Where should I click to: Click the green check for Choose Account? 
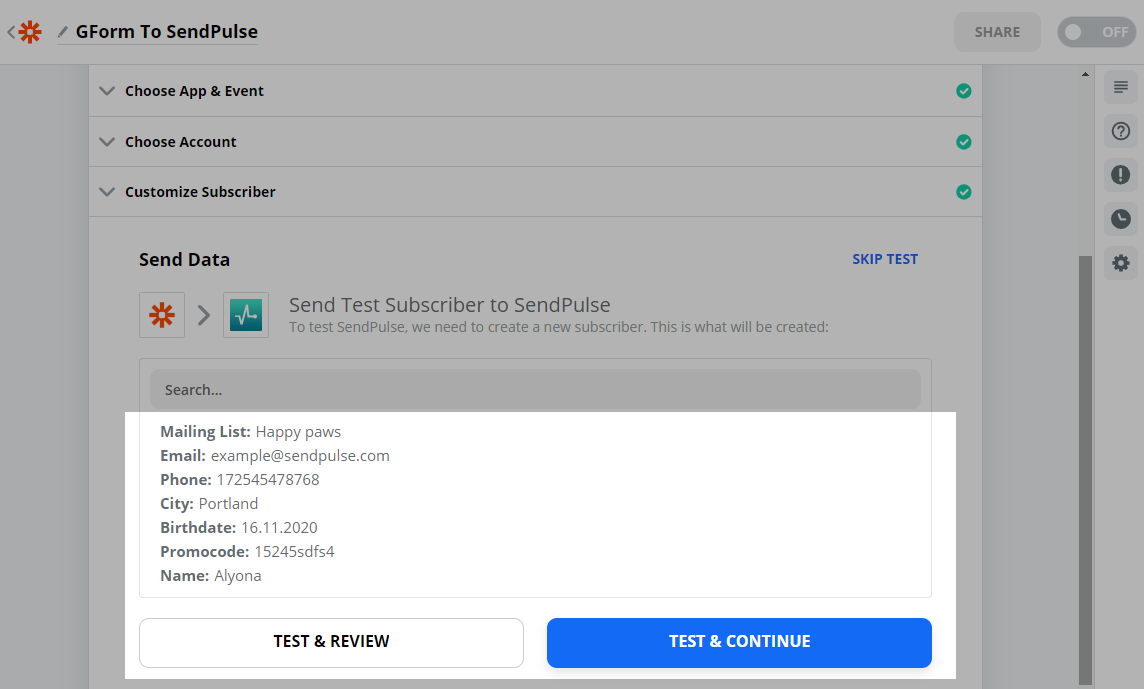pos(964,142)
